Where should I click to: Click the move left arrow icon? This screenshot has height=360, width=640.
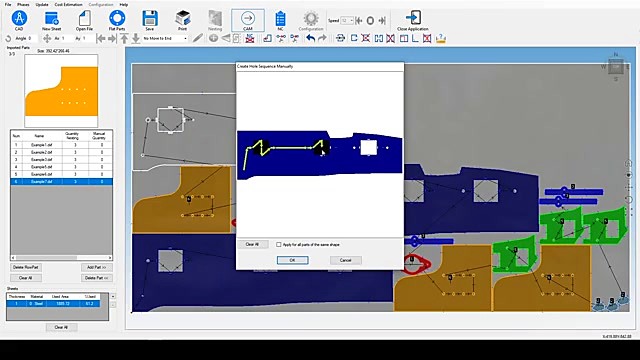101,38
